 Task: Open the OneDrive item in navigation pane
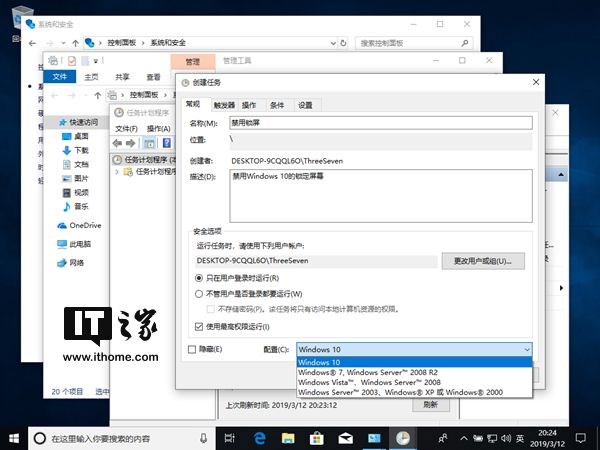coord(79,225)
